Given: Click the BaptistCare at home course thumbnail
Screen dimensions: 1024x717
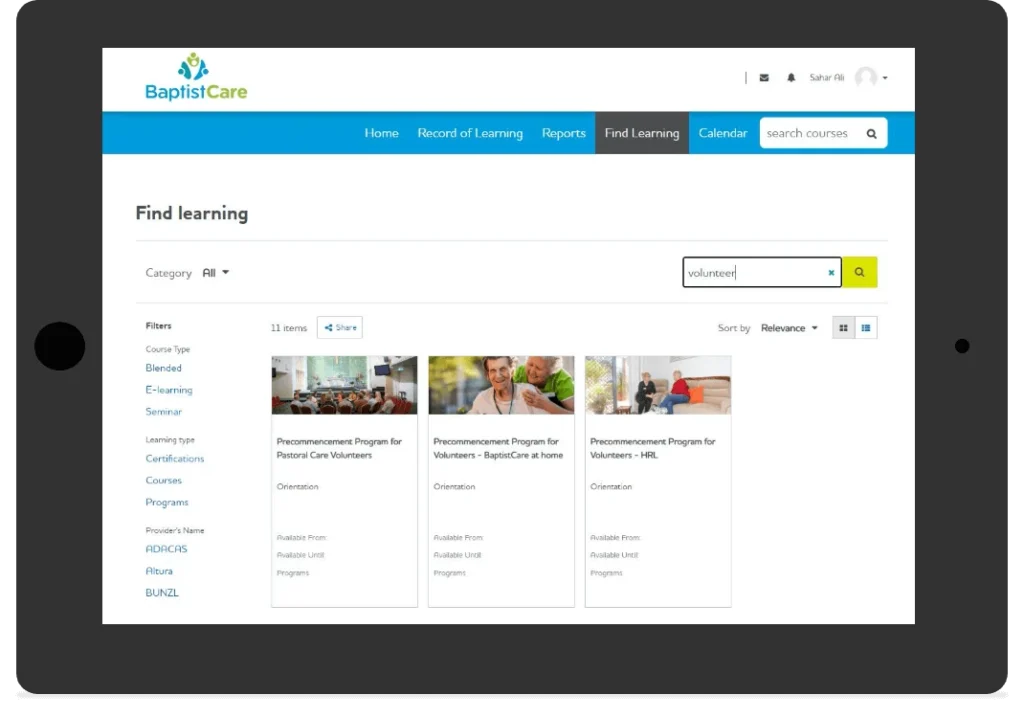Looking at the screenshot, I should [500, 384].
